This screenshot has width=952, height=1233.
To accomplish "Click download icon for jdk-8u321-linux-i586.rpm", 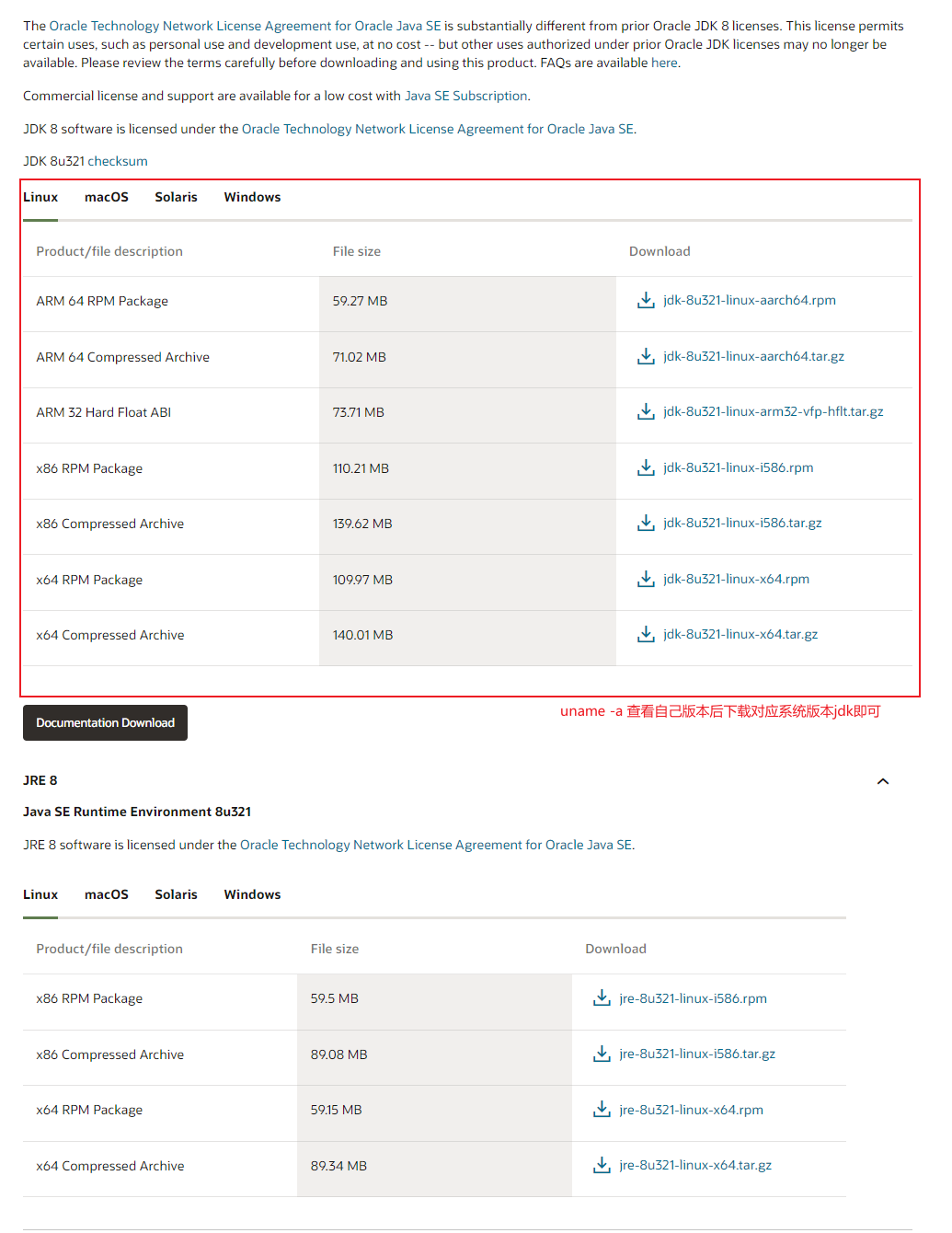I will pyautogui.click(x=646, y=467).
